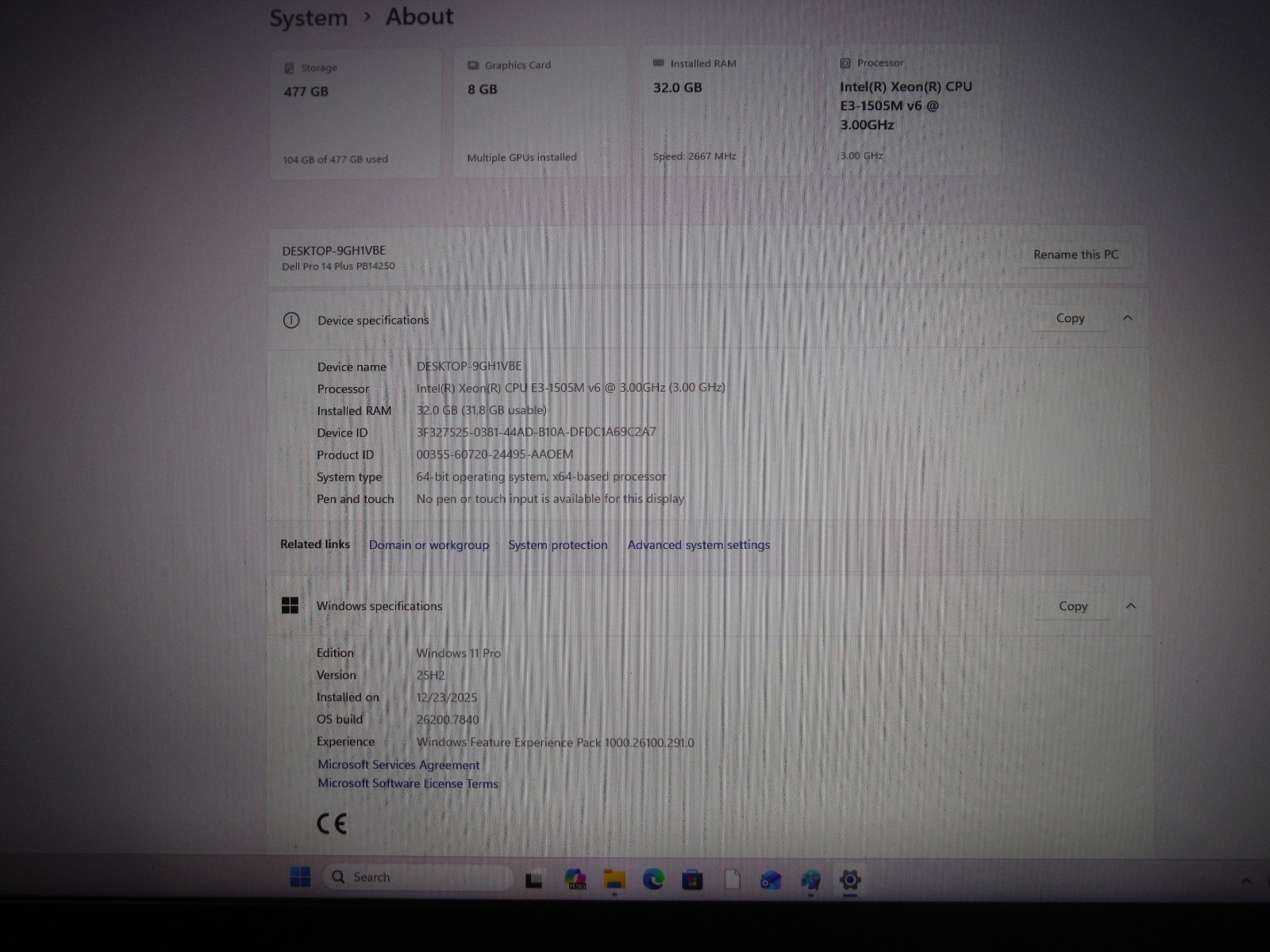This screenshot has height=952, width=1270.
Task: Open System protection link
Action: [x=558, y=545]
